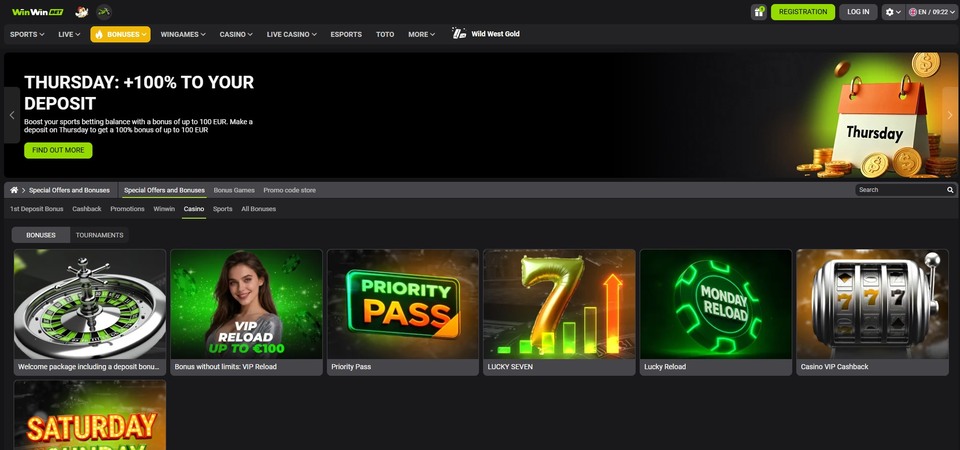960x450 pixels.
Task: Open the Esports menu item
Action: tap(346, 34)
